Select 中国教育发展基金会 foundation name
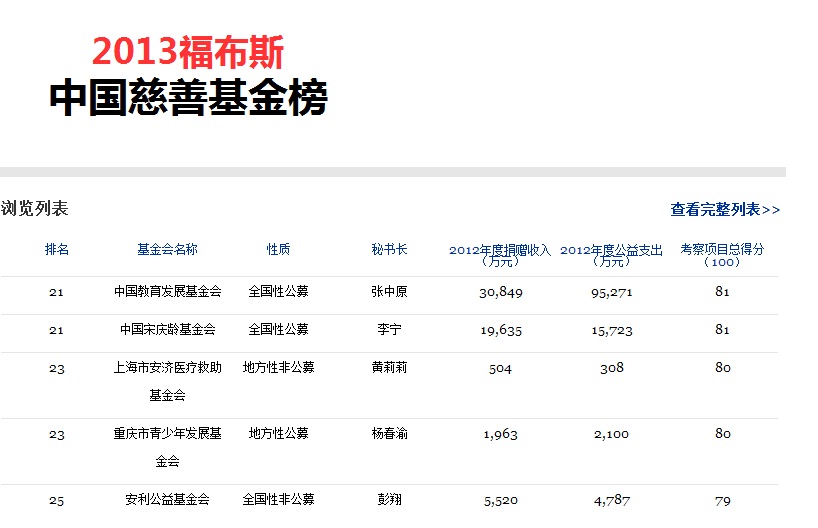Image resolution: width=818 pixels, height=528 pixels. coord(167,291)
